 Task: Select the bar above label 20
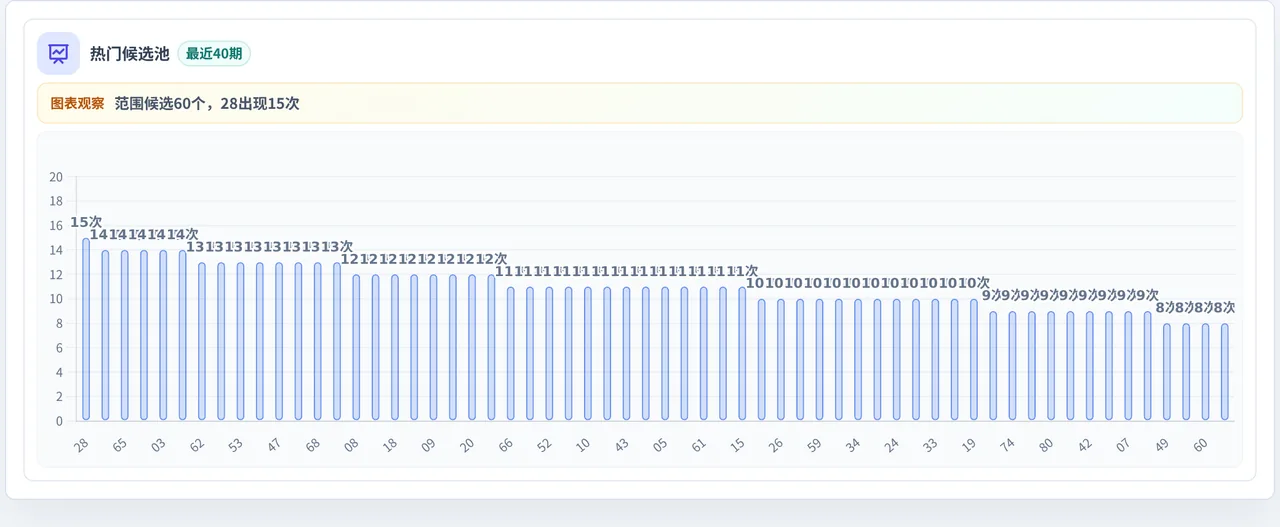472,347
